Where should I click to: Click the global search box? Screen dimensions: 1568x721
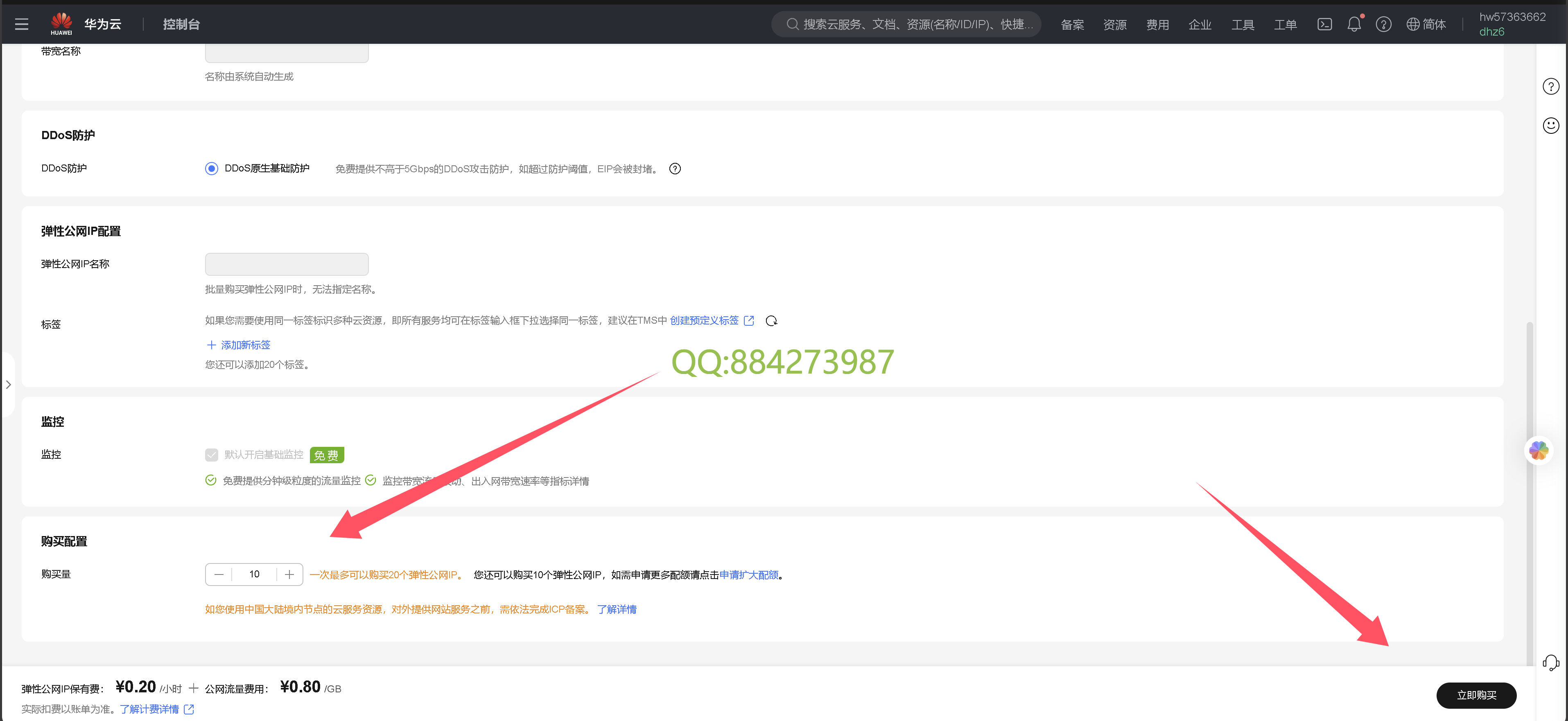[906, 24]
